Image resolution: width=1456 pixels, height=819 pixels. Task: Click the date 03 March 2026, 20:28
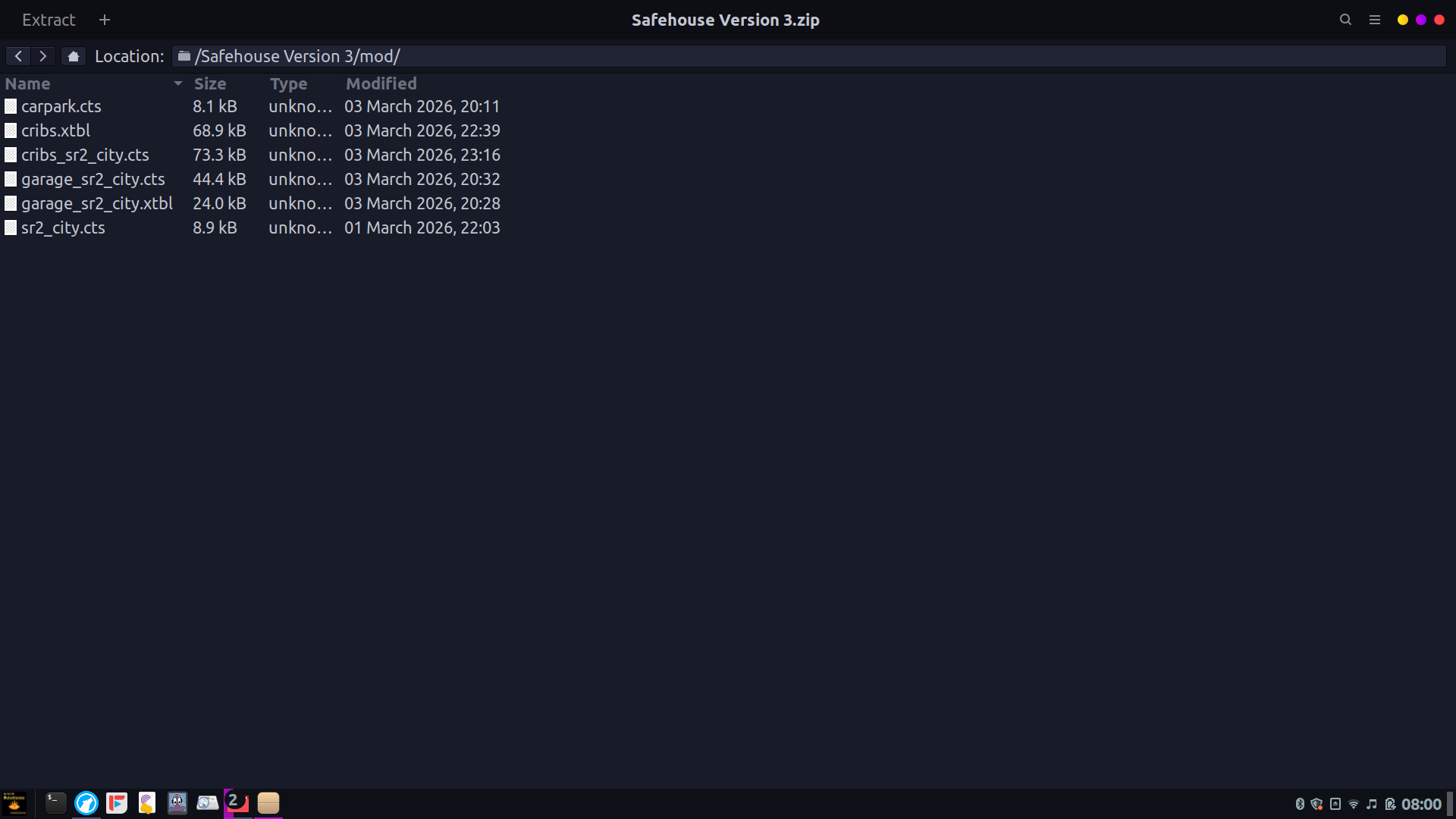tap(422, 203)
